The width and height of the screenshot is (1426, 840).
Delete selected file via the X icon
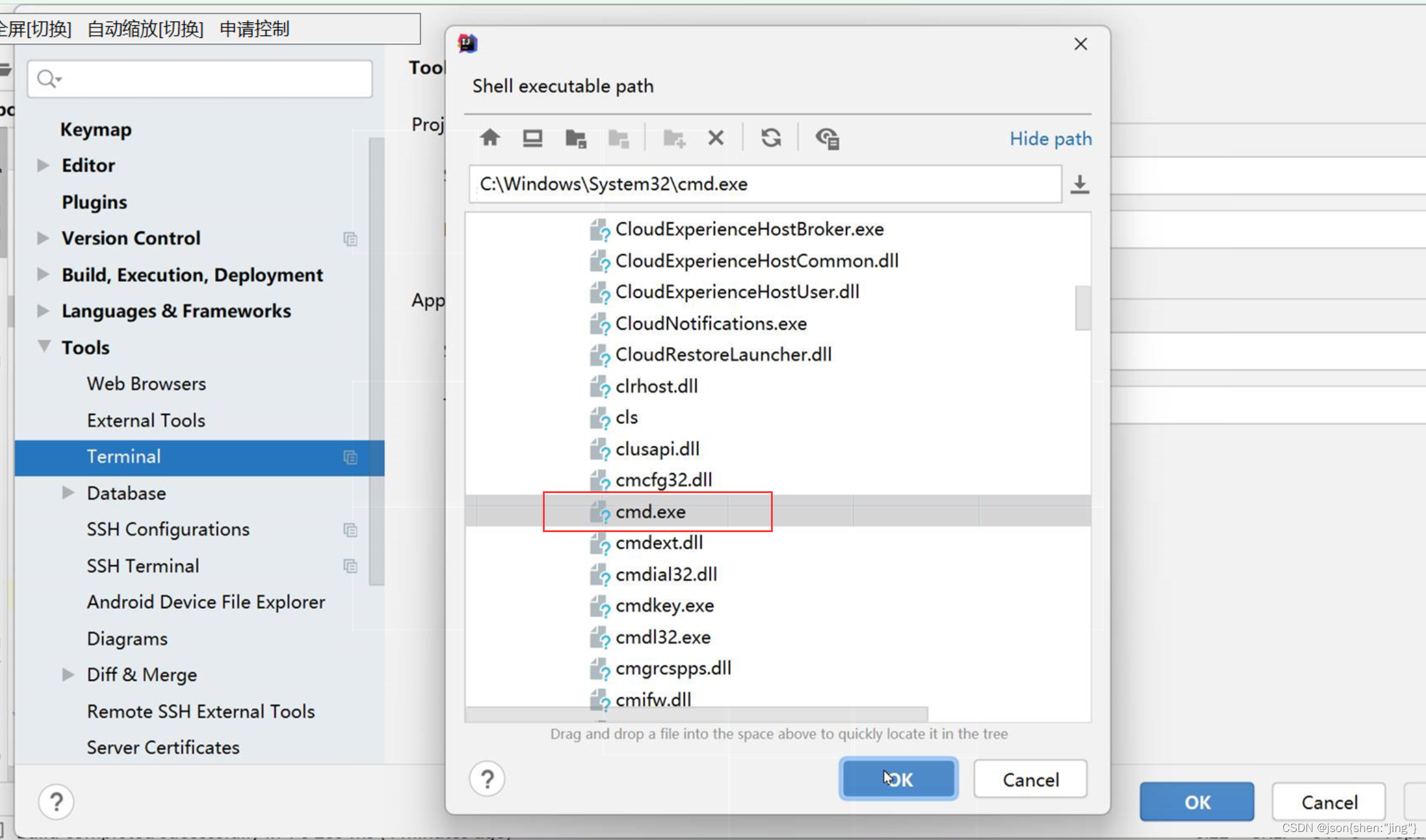click(716, 138)
